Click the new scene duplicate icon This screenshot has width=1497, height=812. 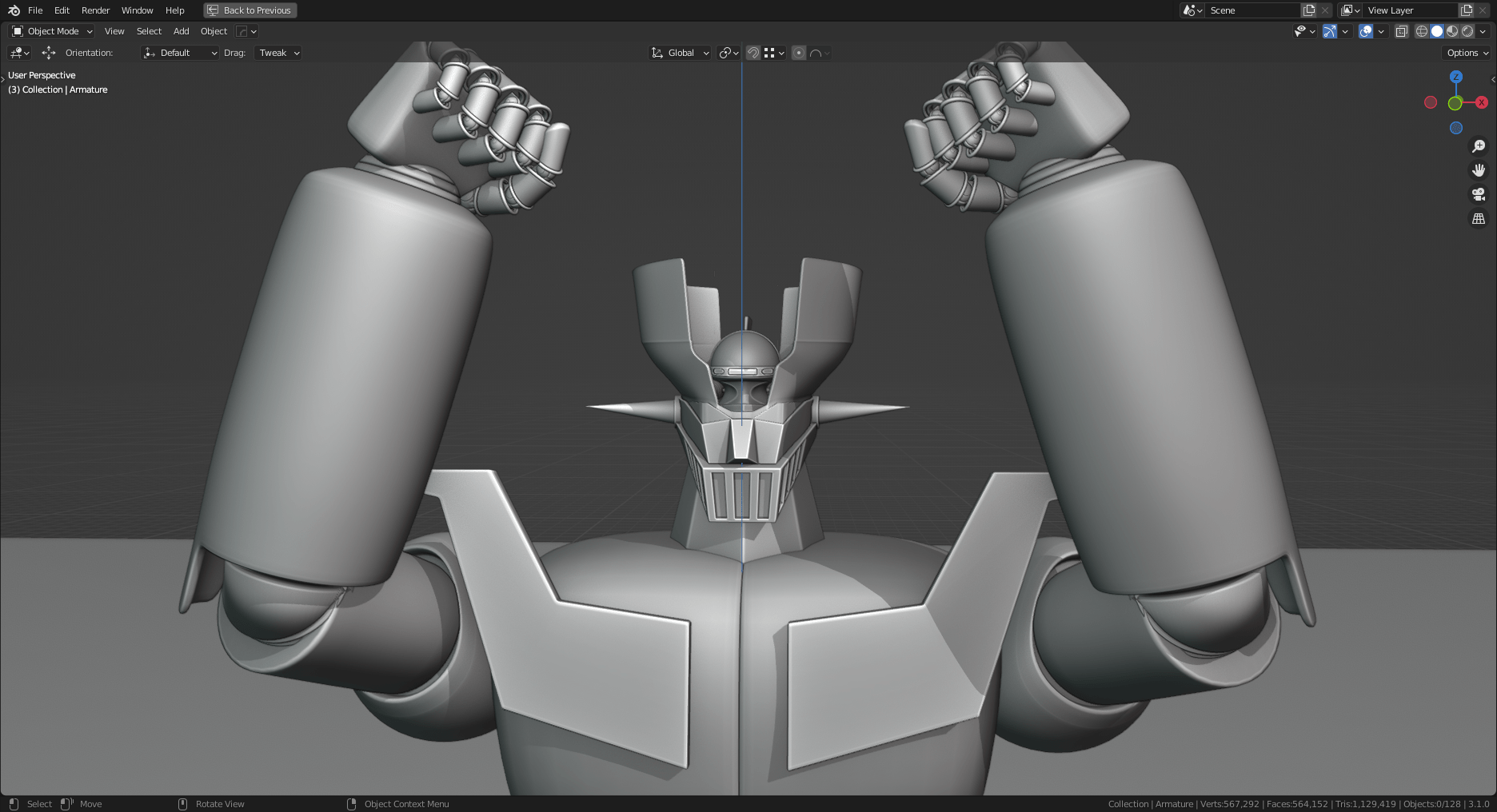[x=1309, y=10]
